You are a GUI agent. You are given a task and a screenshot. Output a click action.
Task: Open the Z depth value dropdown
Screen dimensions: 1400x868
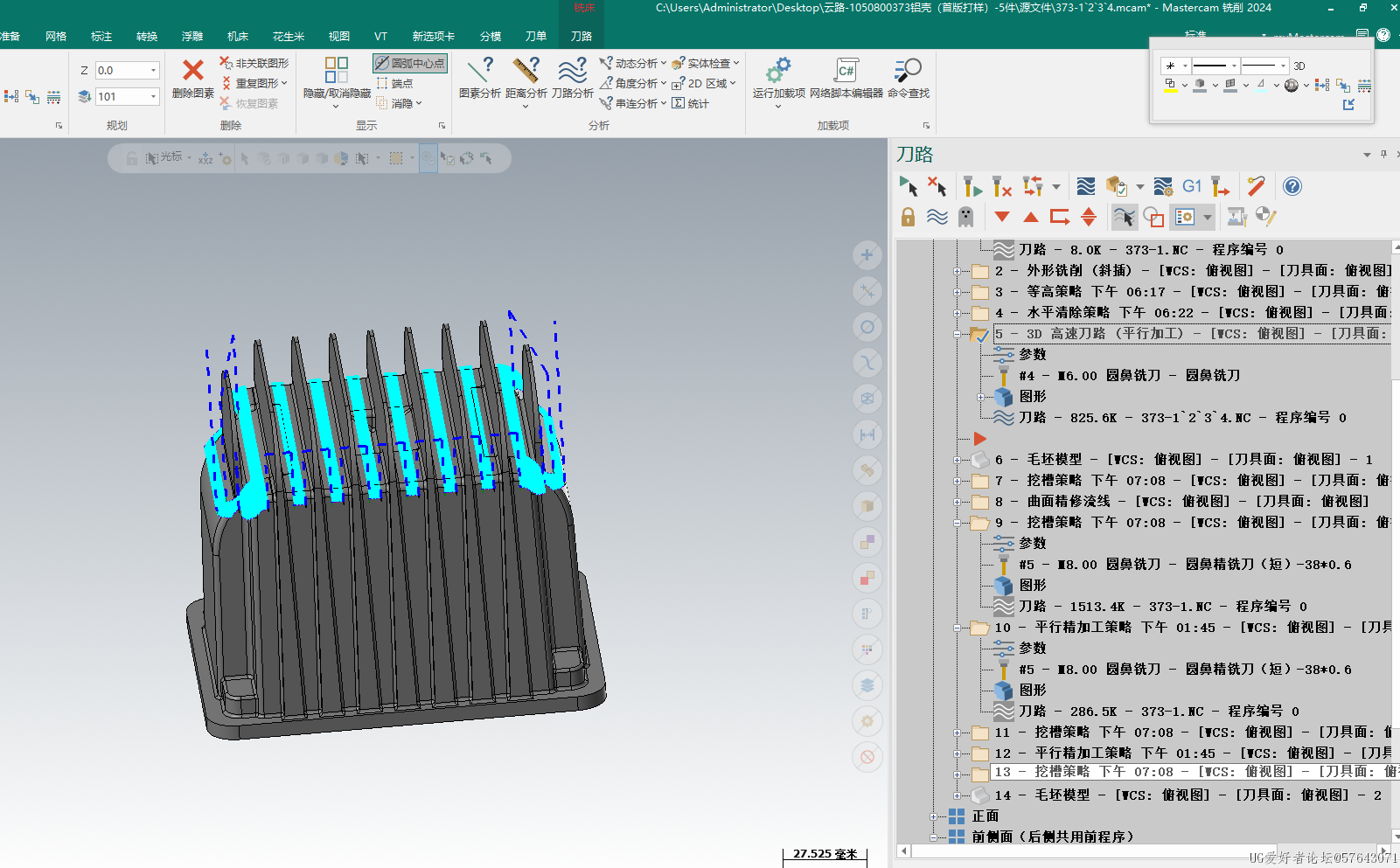tap(153, 70)
